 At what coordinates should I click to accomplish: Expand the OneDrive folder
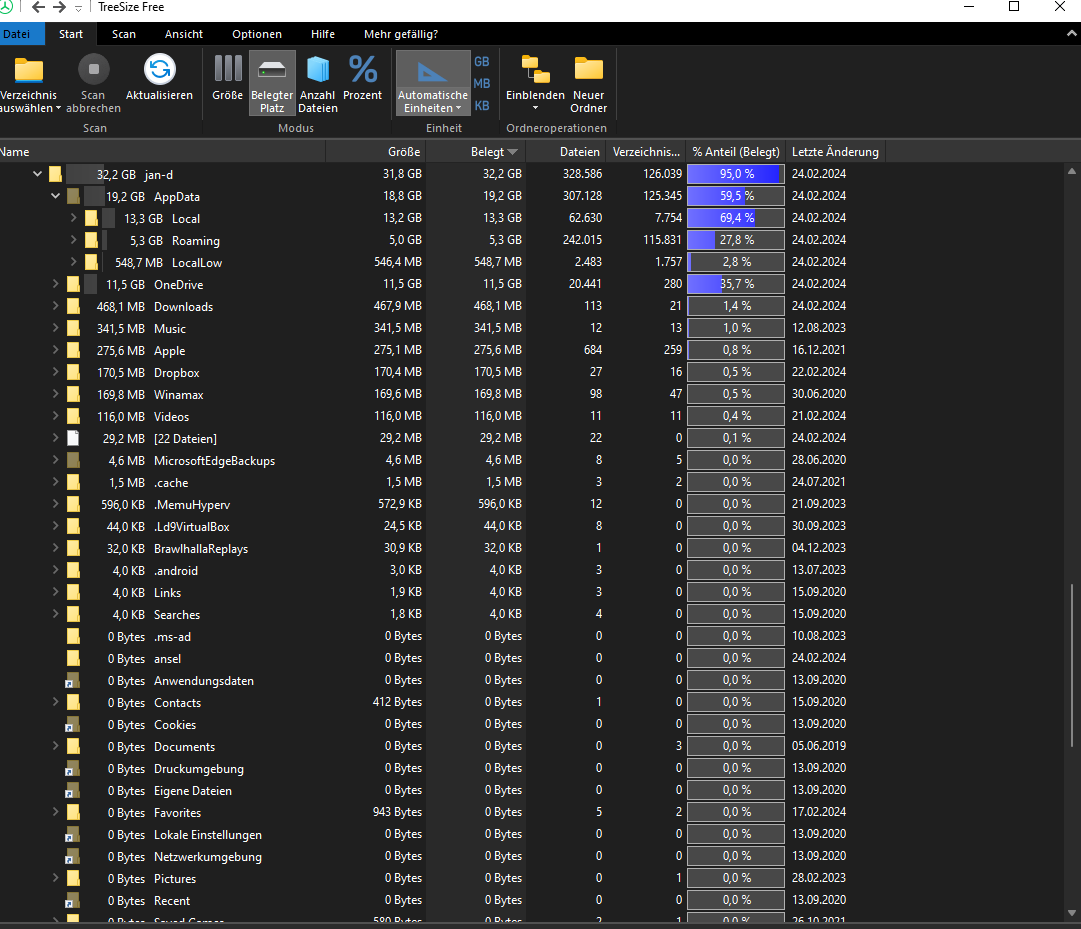click(x=55, y=285)
